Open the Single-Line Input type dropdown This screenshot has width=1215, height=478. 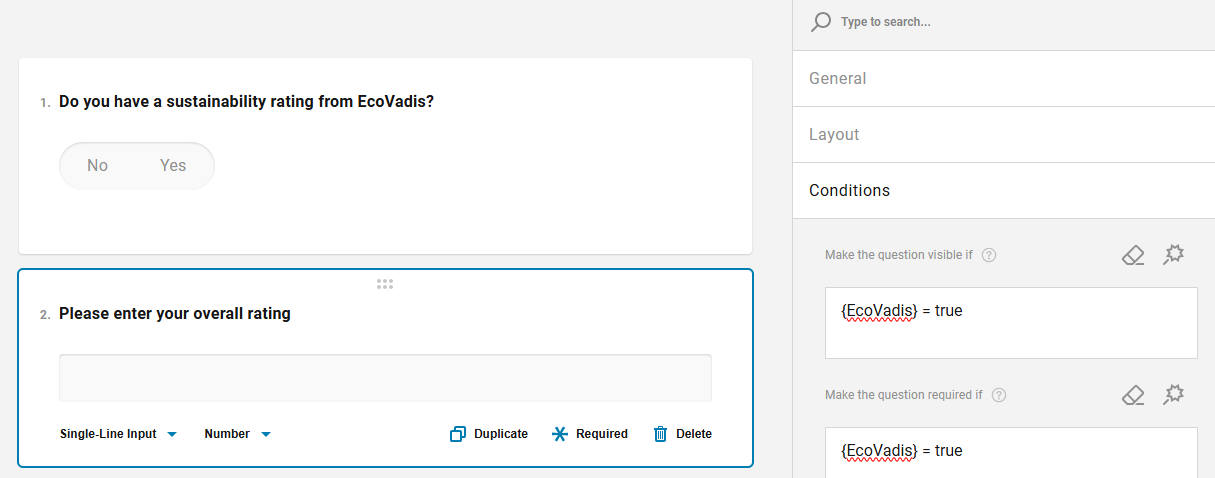118,434
